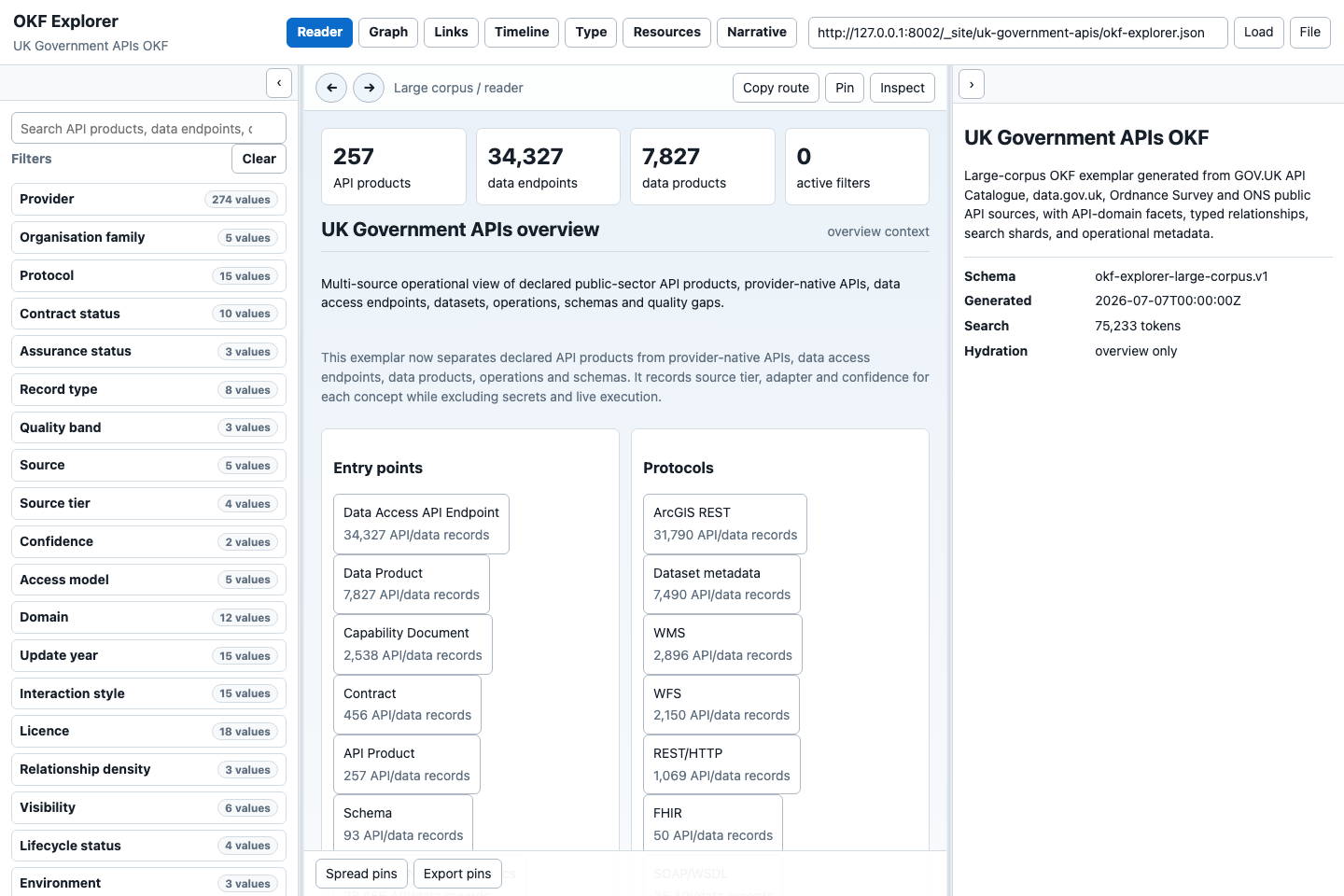Expand the Protocol filter
Viewport: 1344px width, 896px height.
pos(148,275)
